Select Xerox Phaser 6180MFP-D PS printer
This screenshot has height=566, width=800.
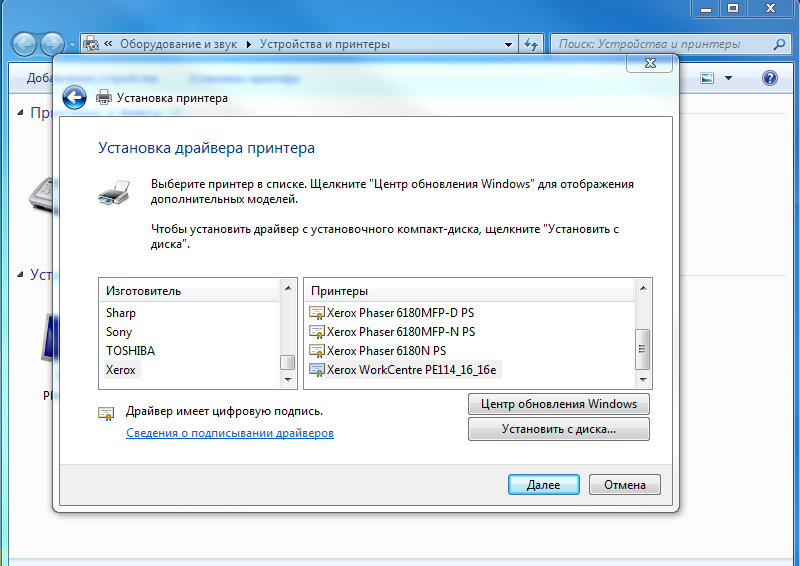point(401,312)
